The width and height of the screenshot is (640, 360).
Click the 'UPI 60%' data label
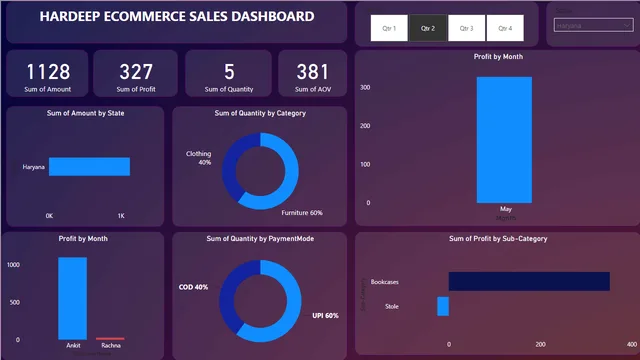[x=325, y=316]
